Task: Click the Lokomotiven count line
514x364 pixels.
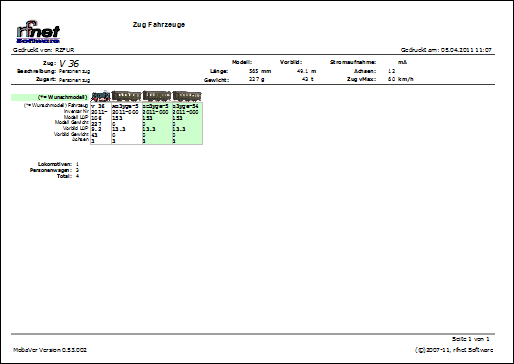Action: click(58, 164)
